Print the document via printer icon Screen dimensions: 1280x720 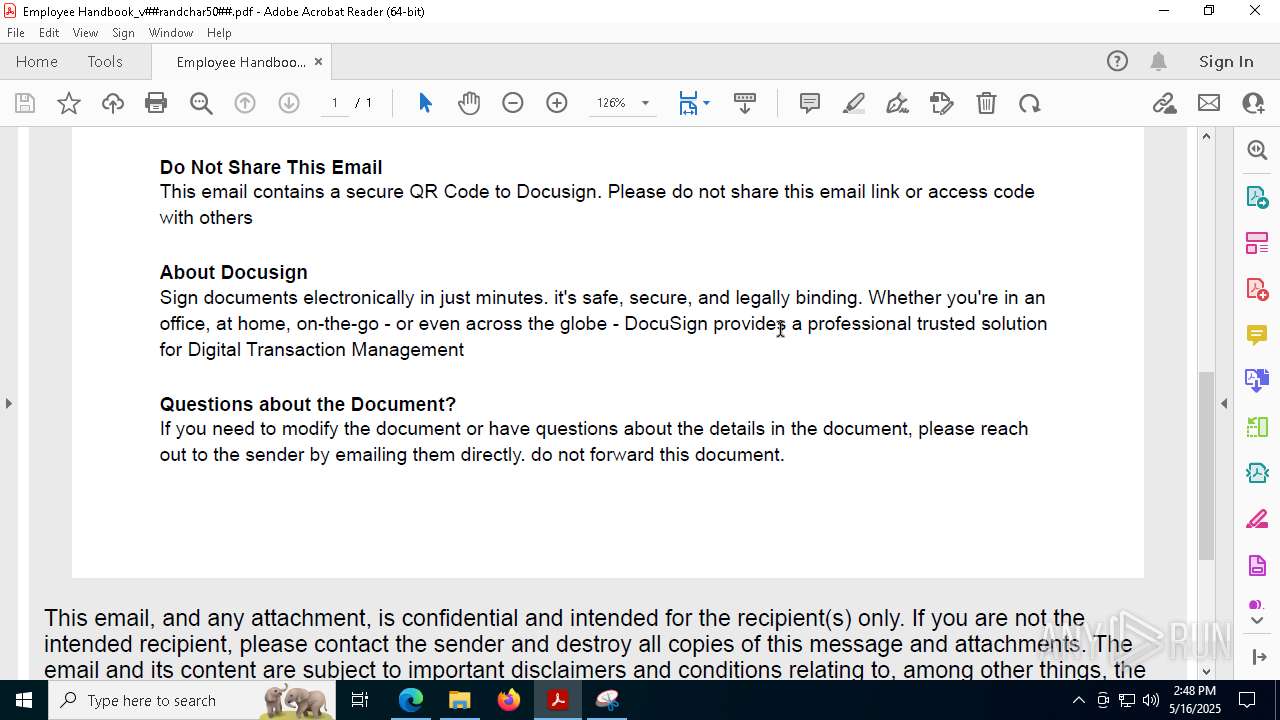(156, 103)
